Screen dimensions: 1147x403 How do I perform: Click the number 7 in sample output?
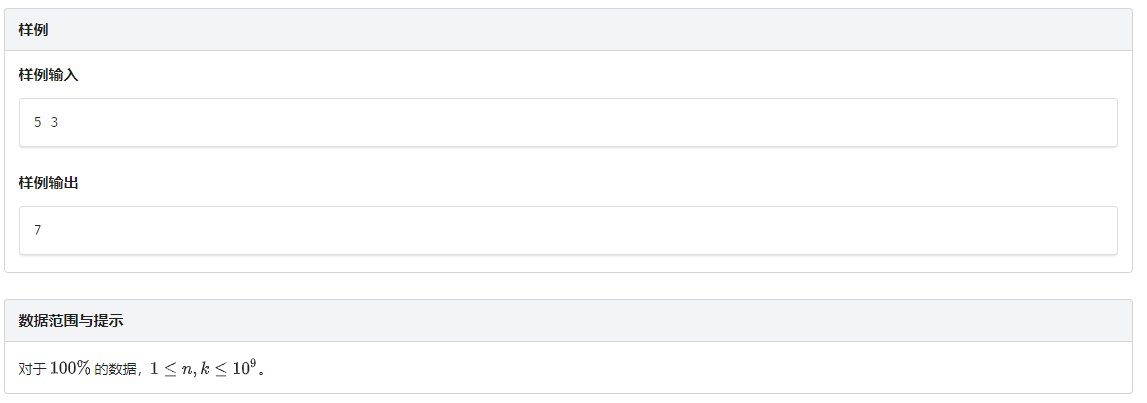[x=38, y=230]
